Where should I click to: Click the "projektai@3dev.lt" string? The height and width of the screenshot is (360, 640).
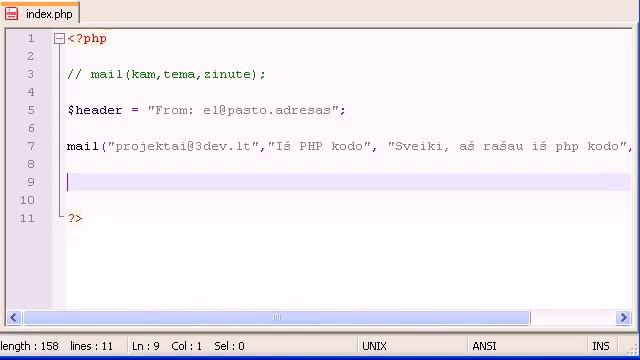click(184, 146)
